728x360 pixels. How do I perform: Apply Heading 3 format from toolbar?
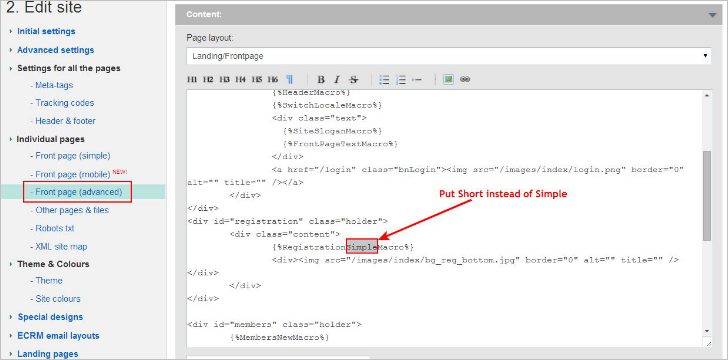(x=224, y=79)
